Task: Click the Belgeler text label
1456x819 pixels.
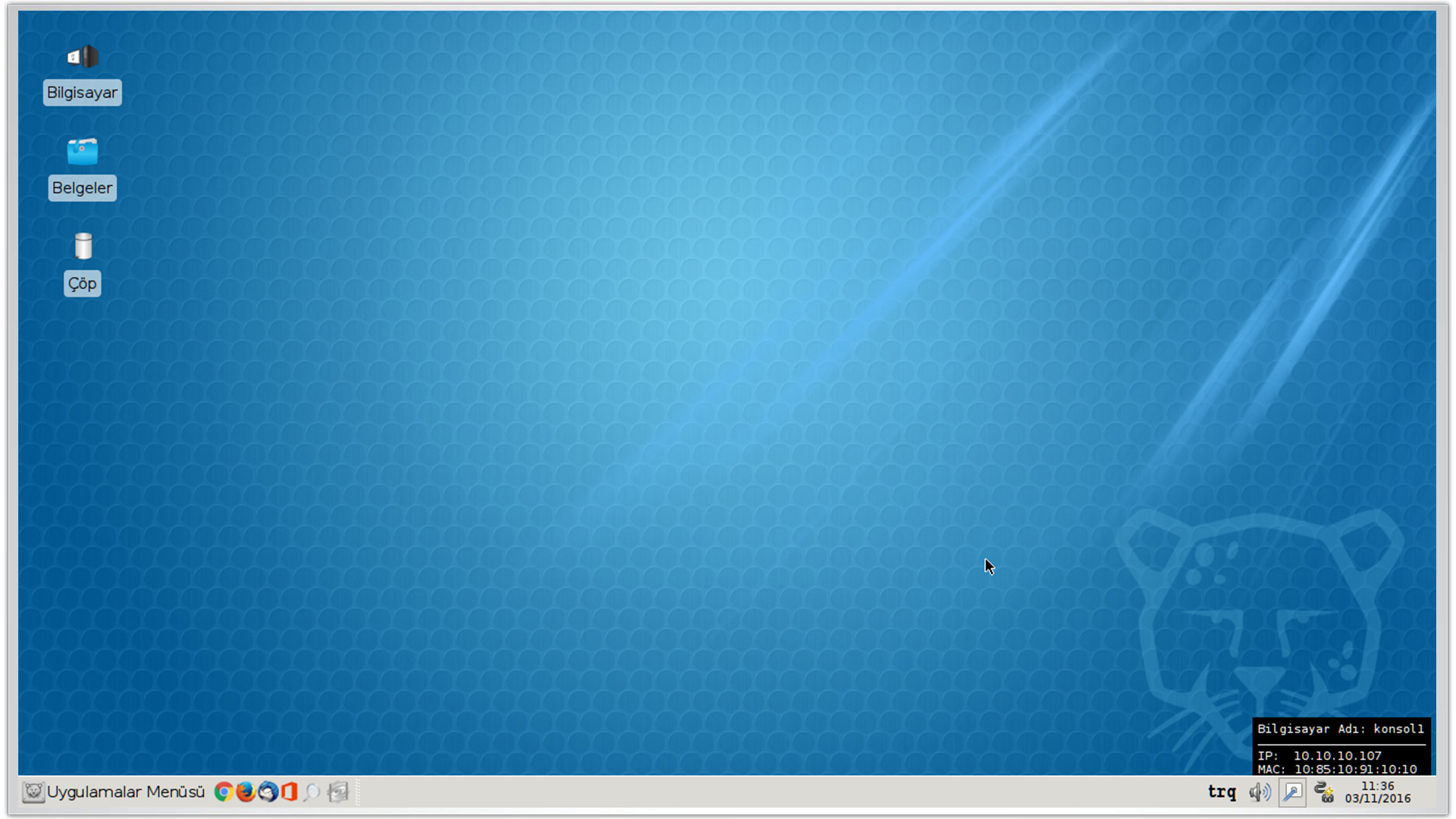Action: (83, 188)
